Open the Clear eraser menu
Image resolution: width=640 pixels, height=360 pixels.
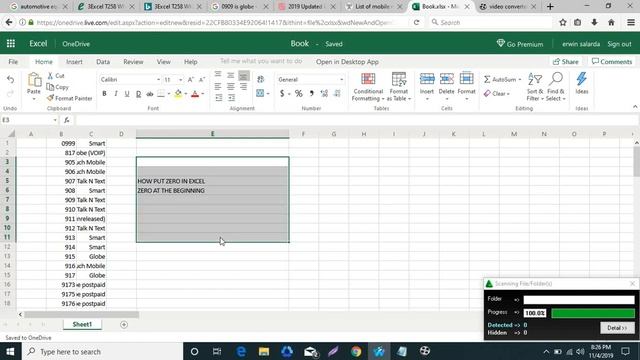pyautogui.click(x=497, y=93)
